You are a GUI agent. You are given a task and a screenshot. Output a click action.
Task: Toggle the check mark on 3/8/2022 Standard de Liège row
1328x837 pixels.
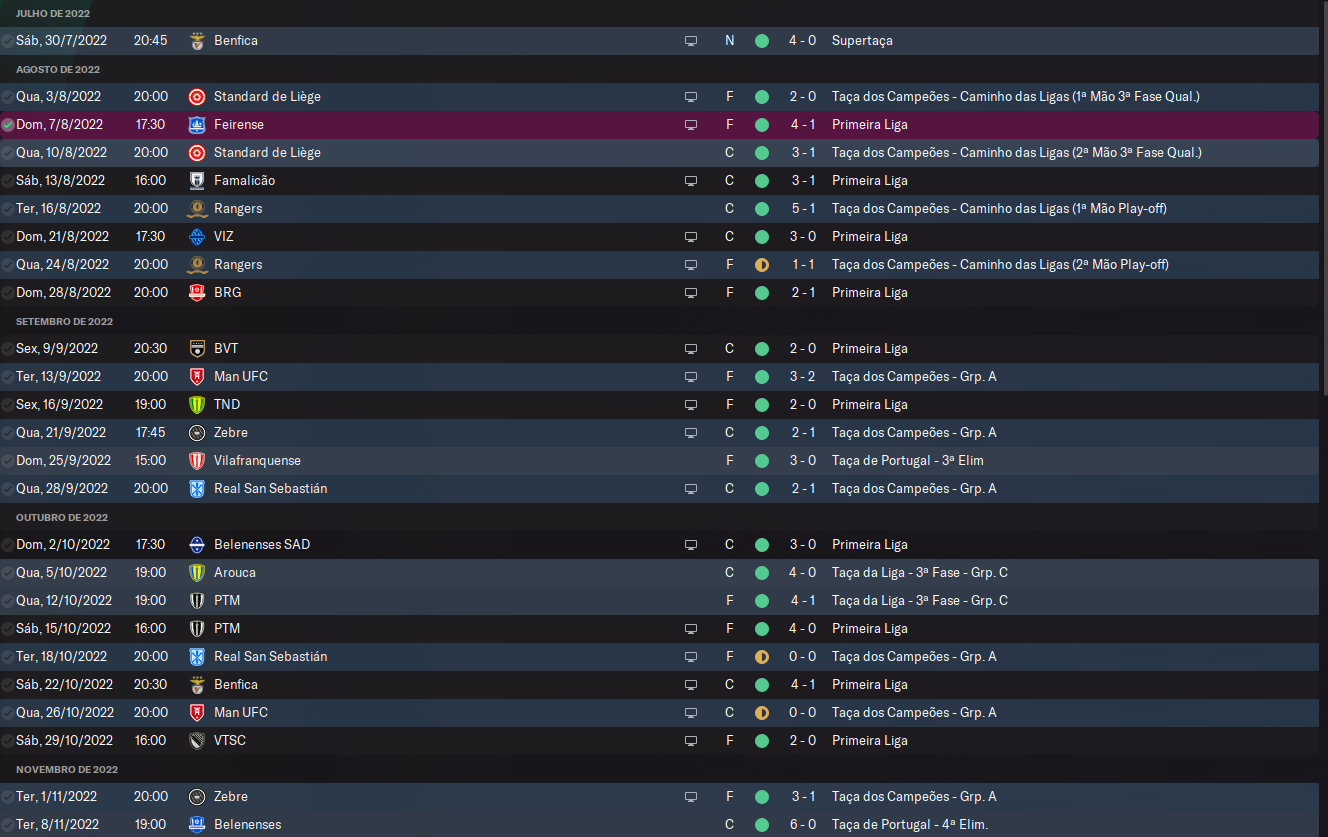(8, 97)
